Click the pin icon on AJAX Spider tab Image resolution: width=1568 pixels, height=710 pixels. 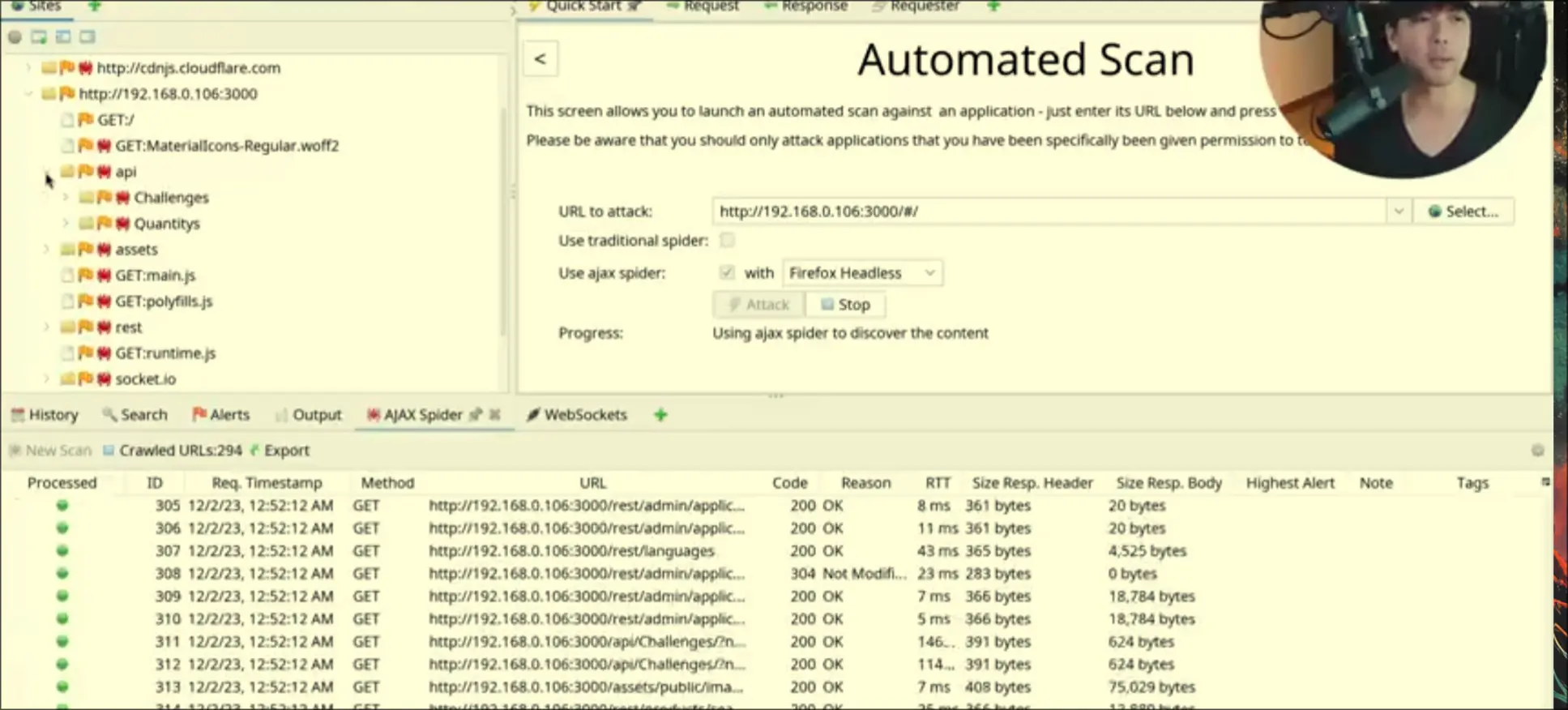(x=476, y=414)
